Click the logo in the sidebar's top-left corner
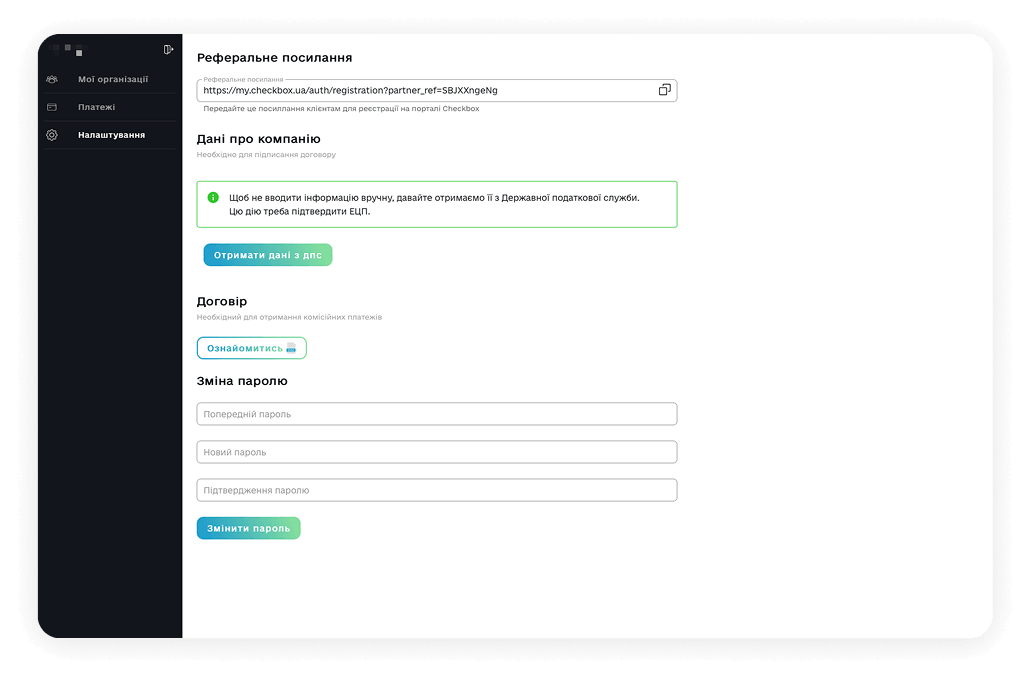The image size is (1031, 680). 72,49
